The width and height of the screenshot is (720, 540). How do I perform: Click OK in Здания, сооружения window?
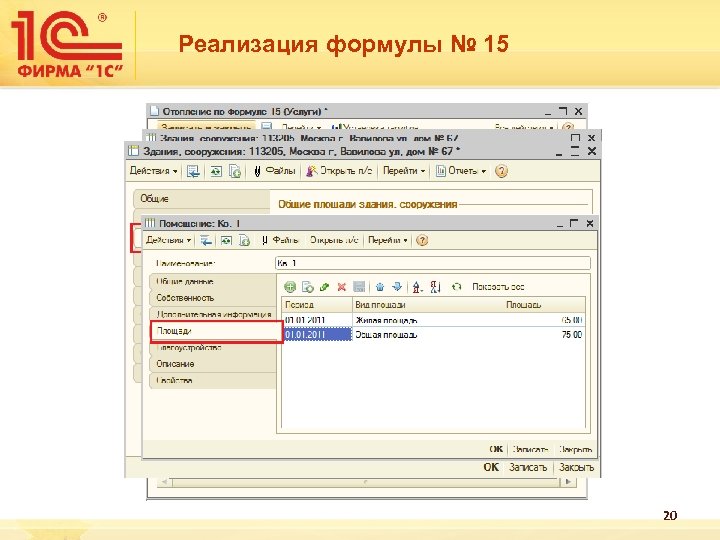pos(491,467)
